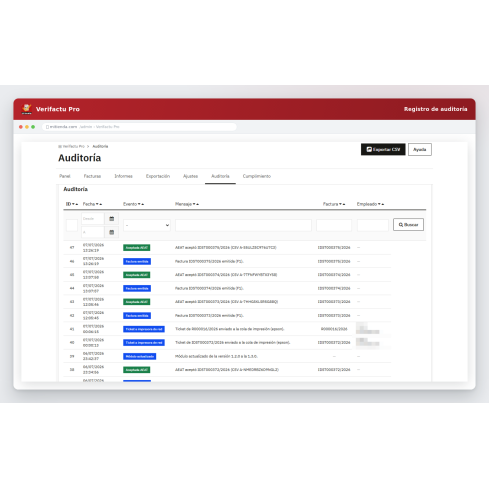The image size is (489, 489).
Task: Open the Informes tab
Action: (x=123, y=176)
